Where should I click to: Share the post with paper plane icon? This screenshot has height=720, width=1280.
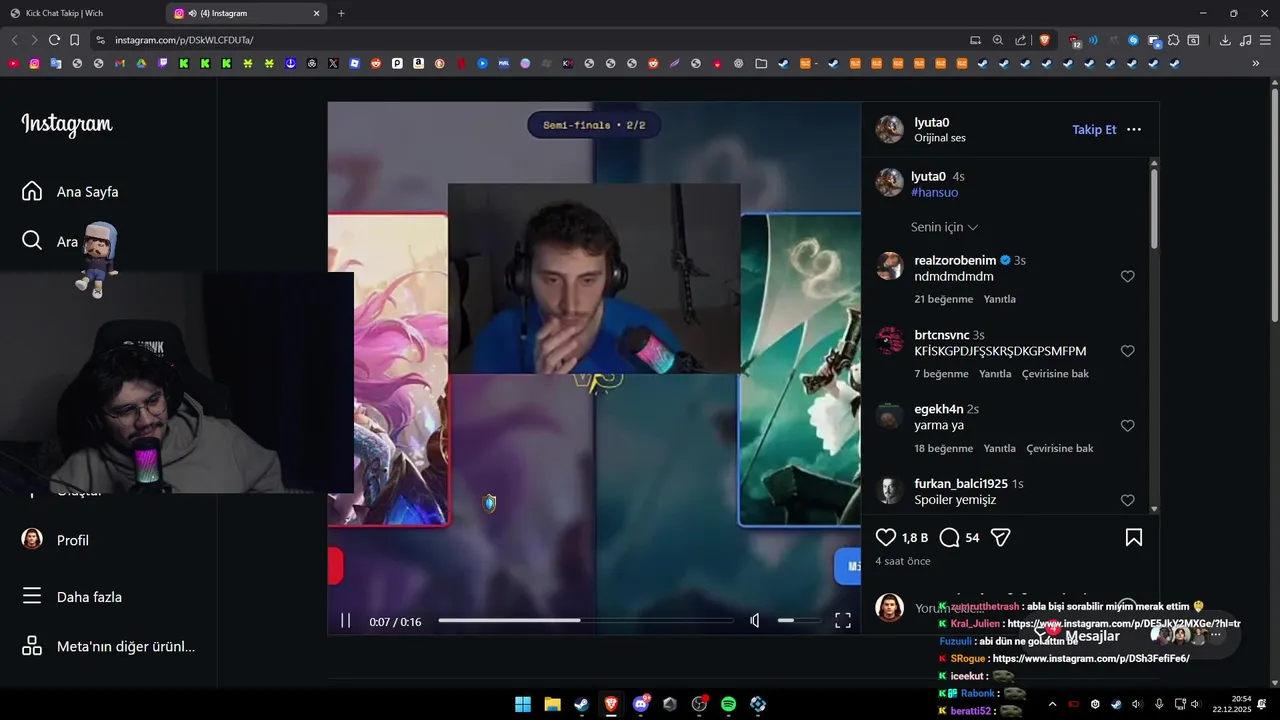(1000, 538)
